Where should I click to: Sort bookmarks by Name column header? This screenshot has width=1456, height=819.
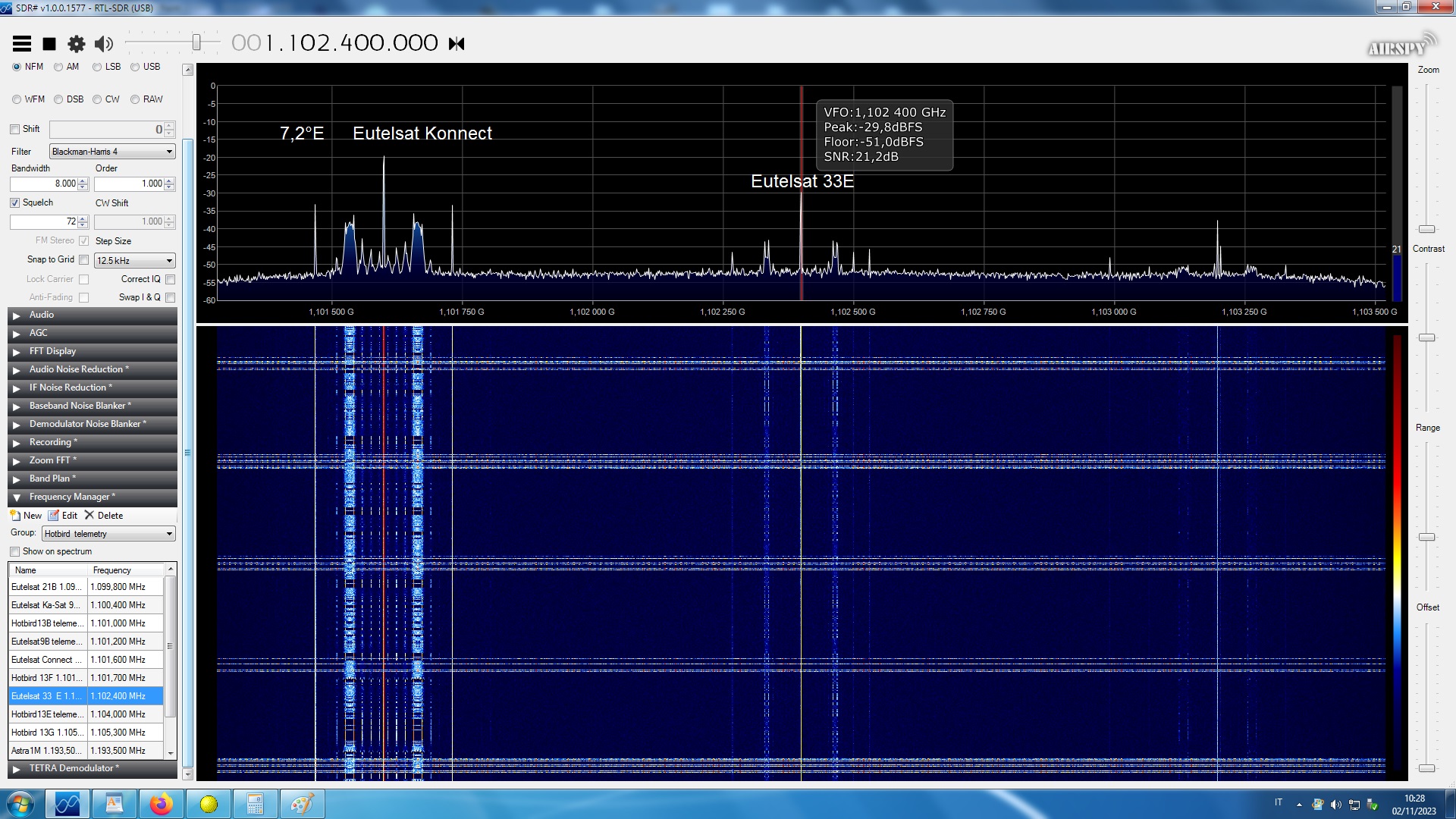[49, 570]
